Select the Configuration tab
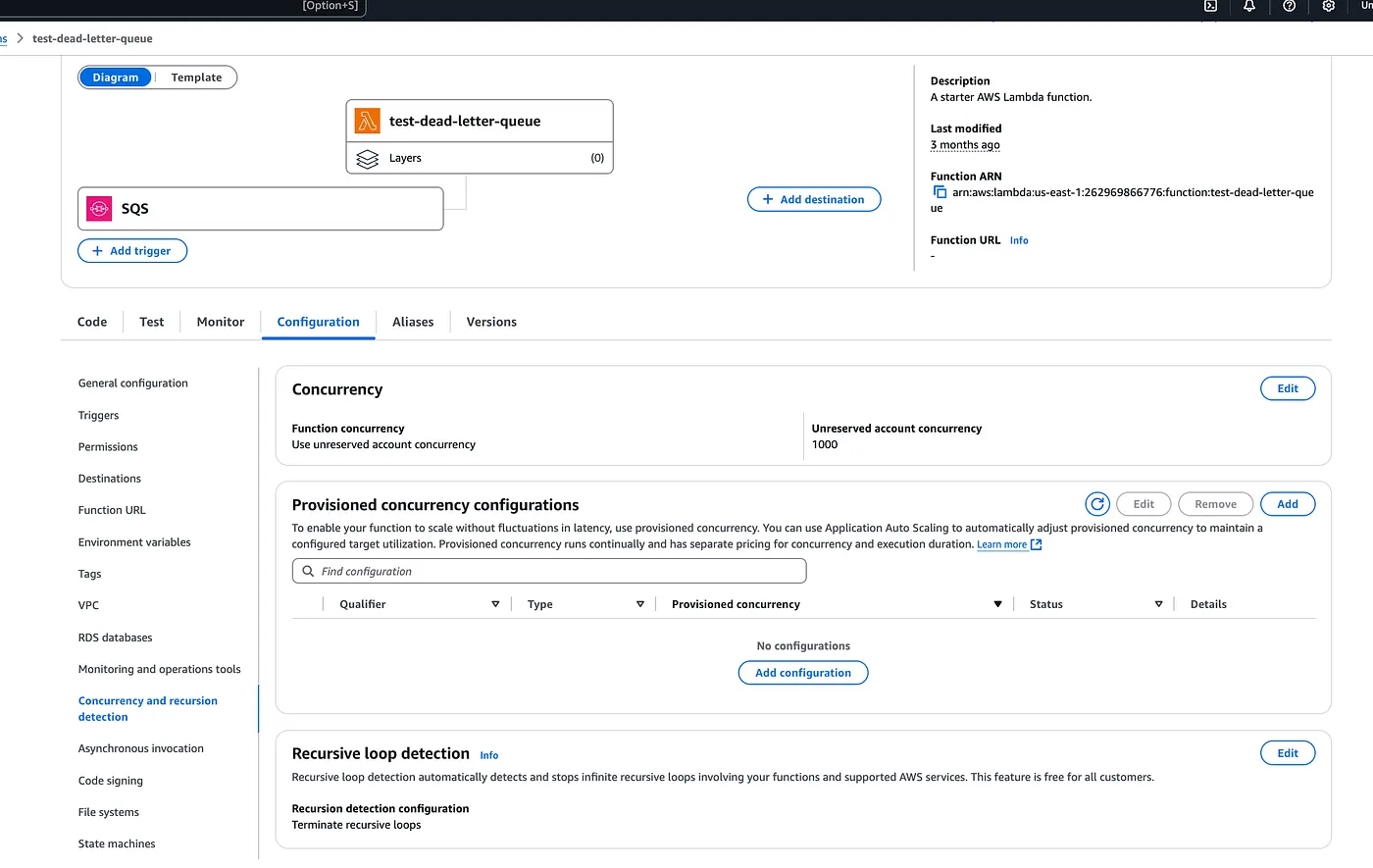Image resolution: width=1373 pixels, height=868 pixels. [319, 322]
